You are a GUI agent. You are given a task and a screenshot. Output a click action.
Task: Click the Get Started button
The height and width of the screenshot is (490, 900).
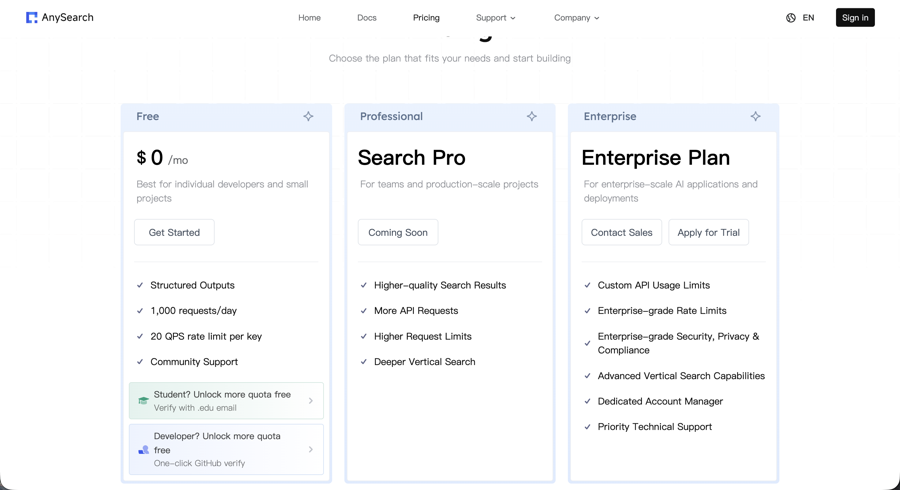click(x=174, y=232)
